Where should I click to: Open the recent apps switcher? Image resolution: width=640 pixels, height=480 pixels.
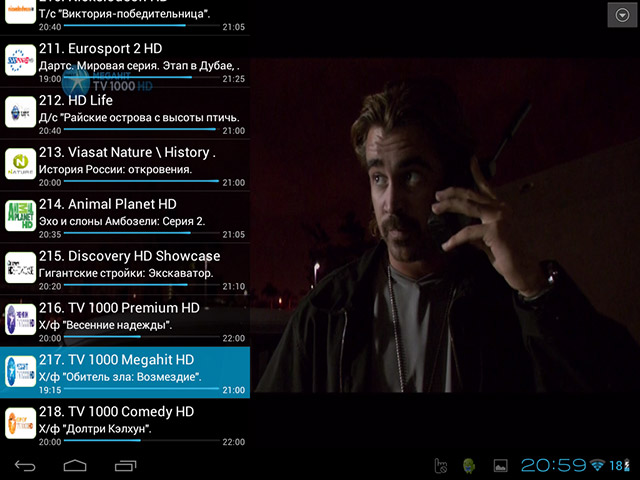click(x=126, y=465)
